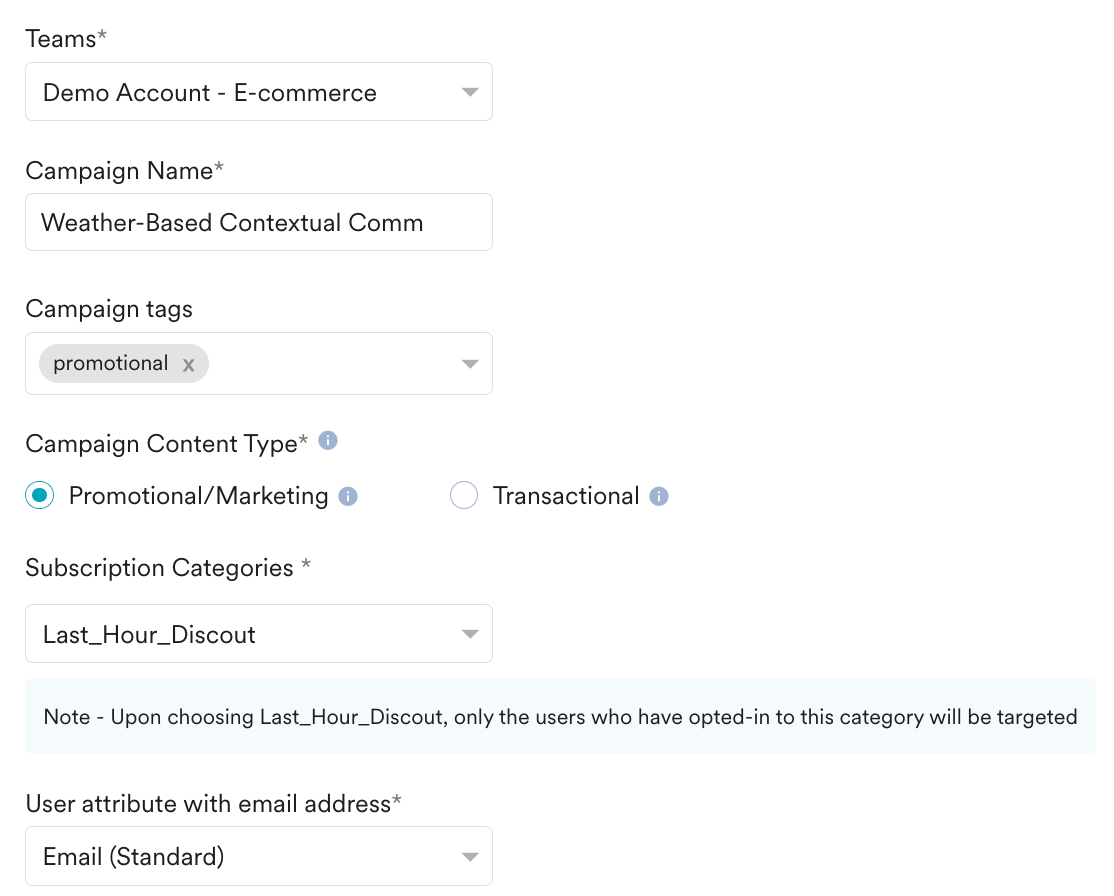Image resolution: width=1114 pixels, height=896 pixels.
Task: Click the Teams field dropdown arrow
Action: (x=470, y=92)
